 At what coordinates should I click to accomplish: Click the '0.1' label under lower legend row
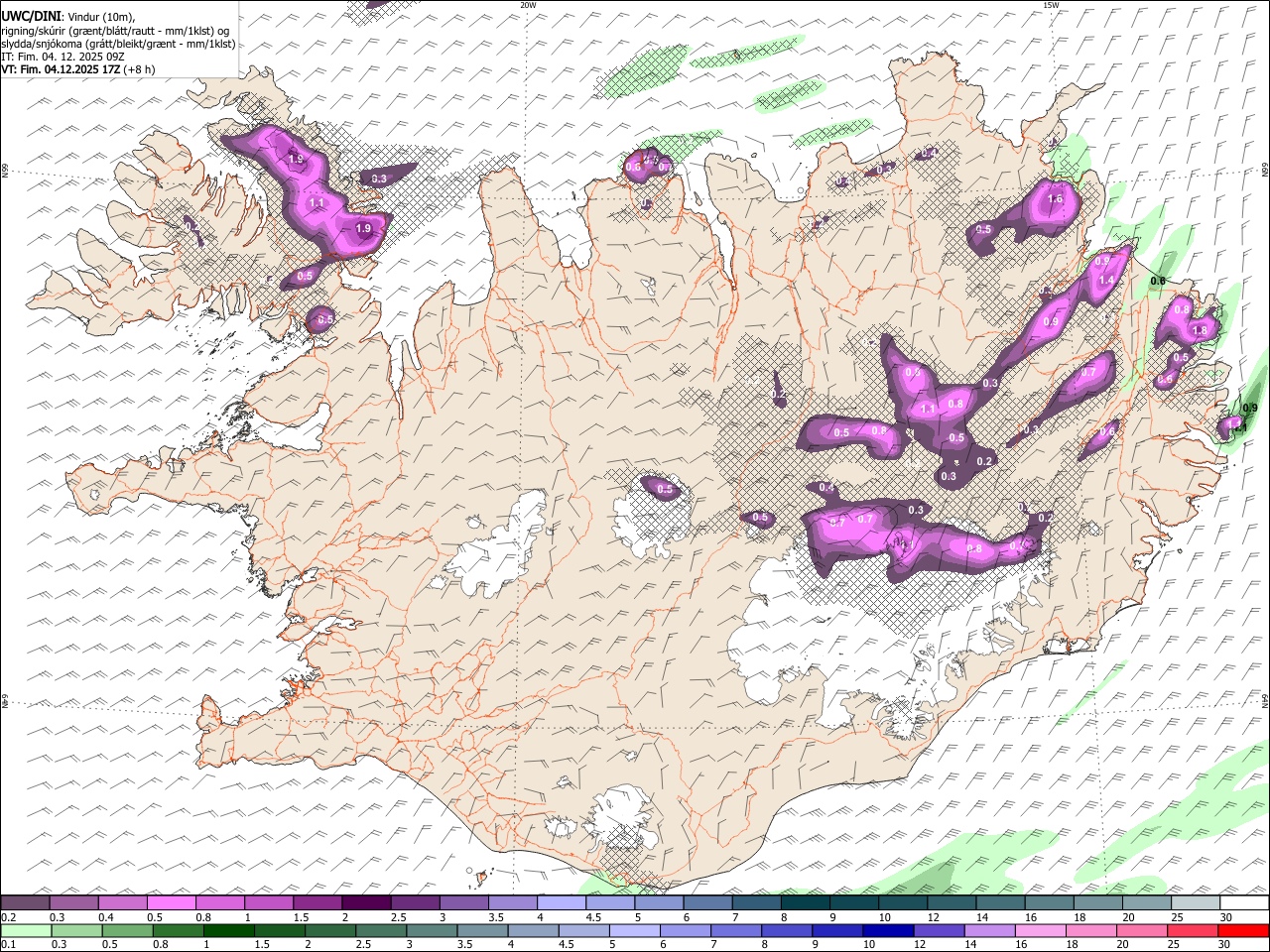click(8, 944)
